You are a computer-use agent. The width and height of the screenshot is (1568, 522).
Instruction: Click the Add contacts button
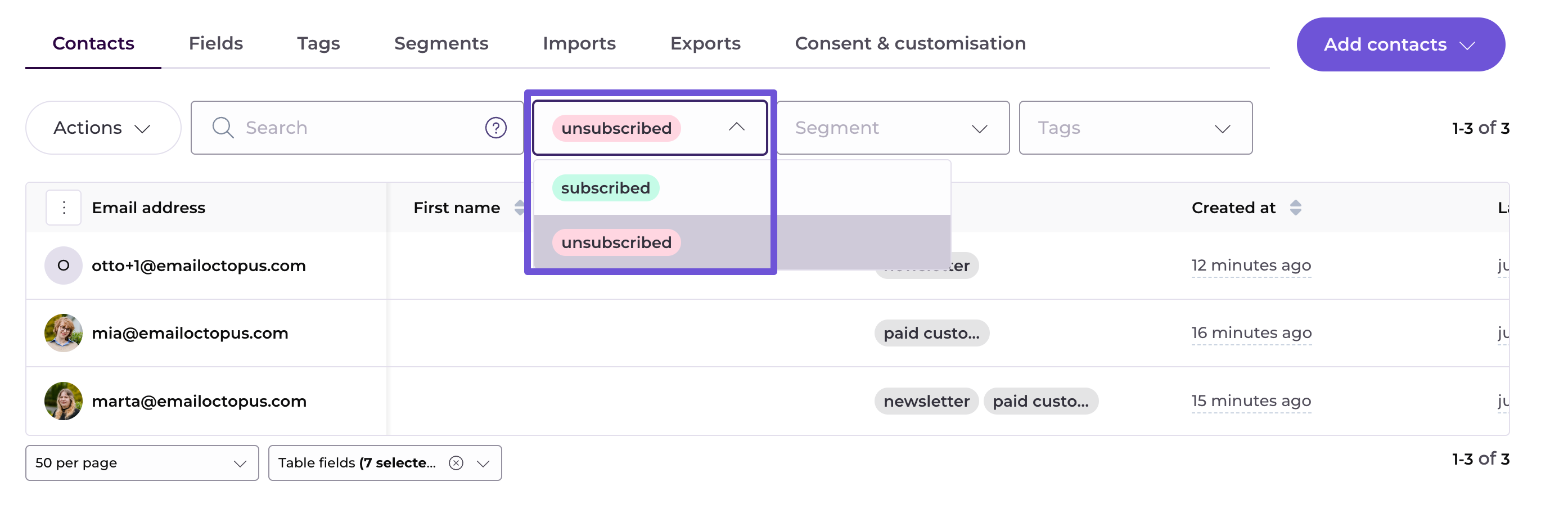pyautogui.click(x=1400, y=44)
